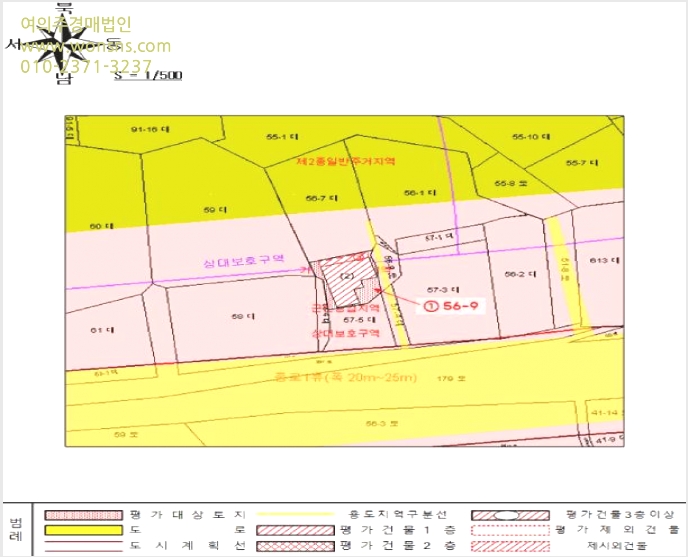Select parcel label 56-2 대

520,274
